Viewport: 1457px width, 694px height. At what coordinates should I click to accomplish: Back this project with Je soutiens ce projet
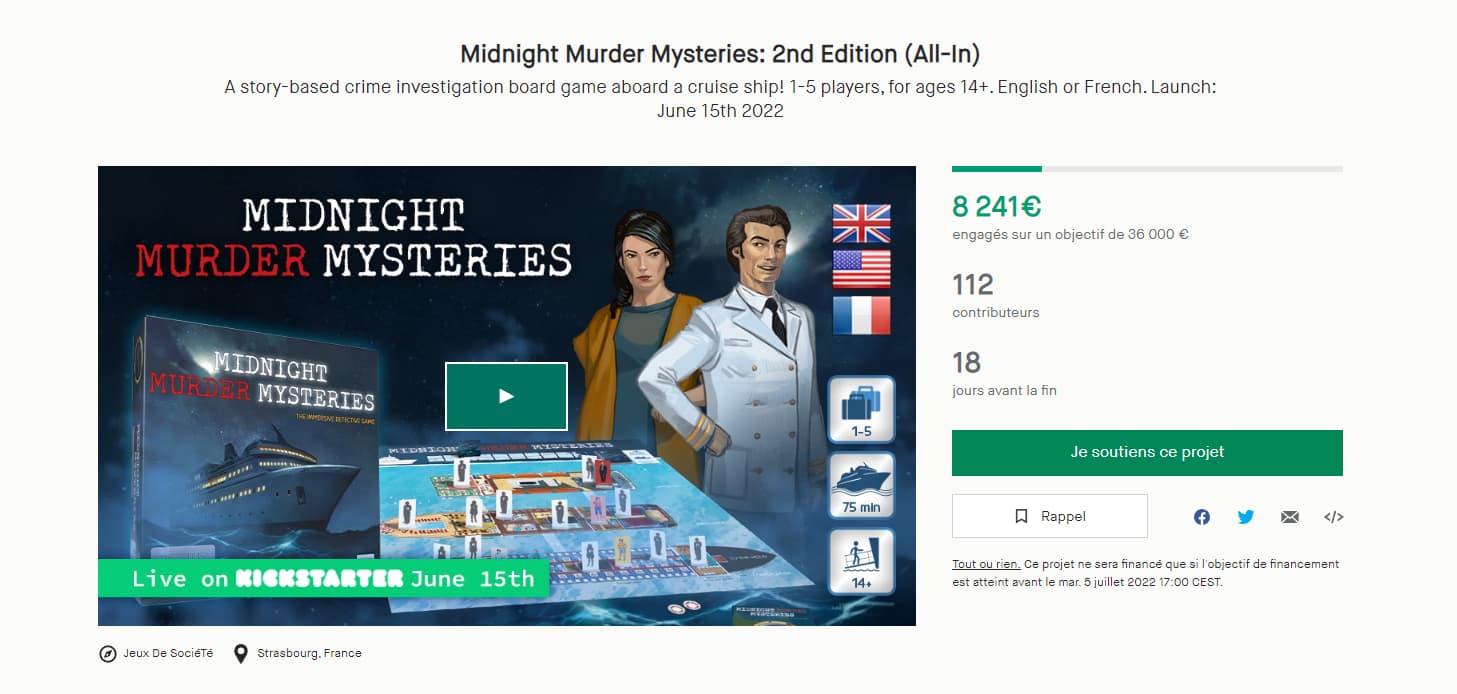(1147, 453)
